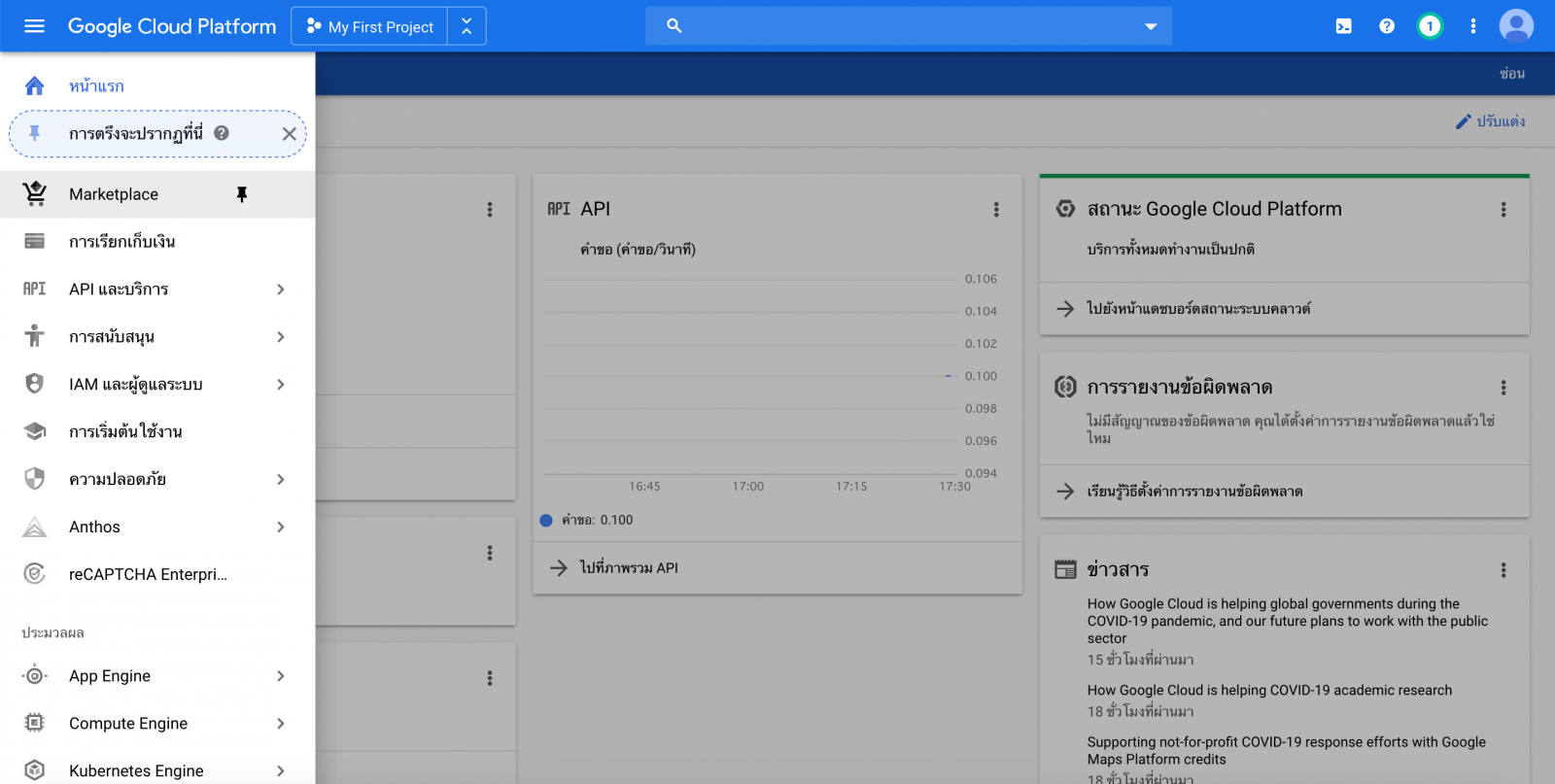Image resolution: width=1555 pixels, height=784 pixels.
Task: Click IAM shield icon
Action: 34,384
